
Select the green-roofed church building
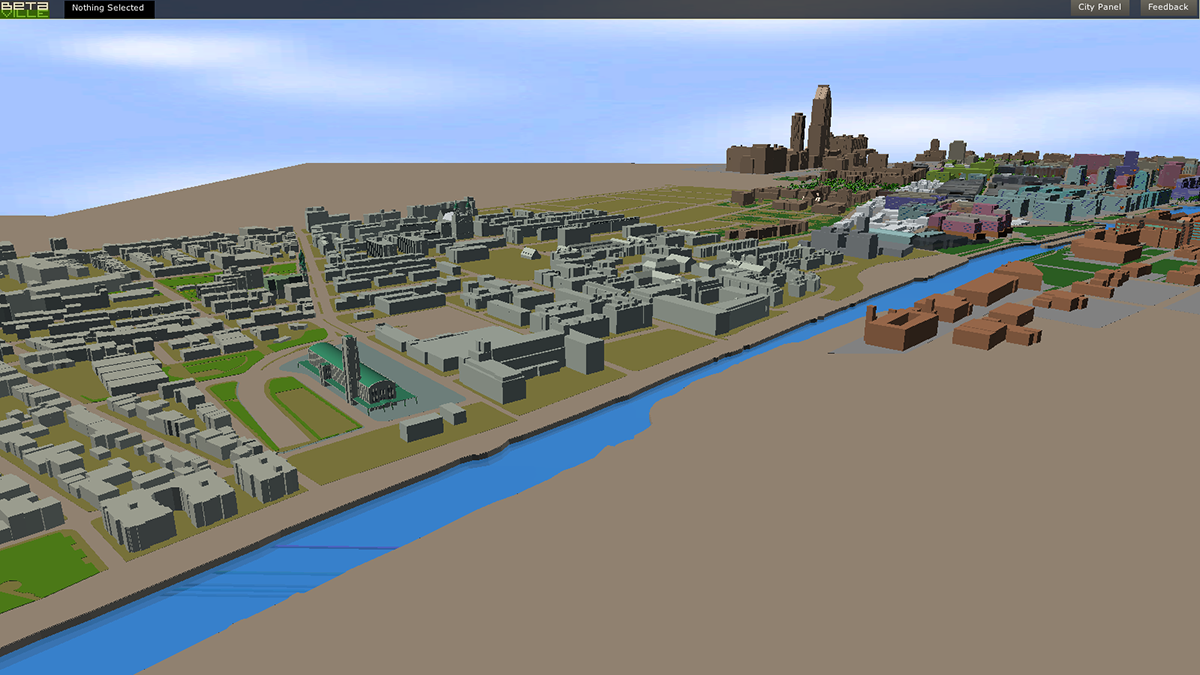point(359,377)
